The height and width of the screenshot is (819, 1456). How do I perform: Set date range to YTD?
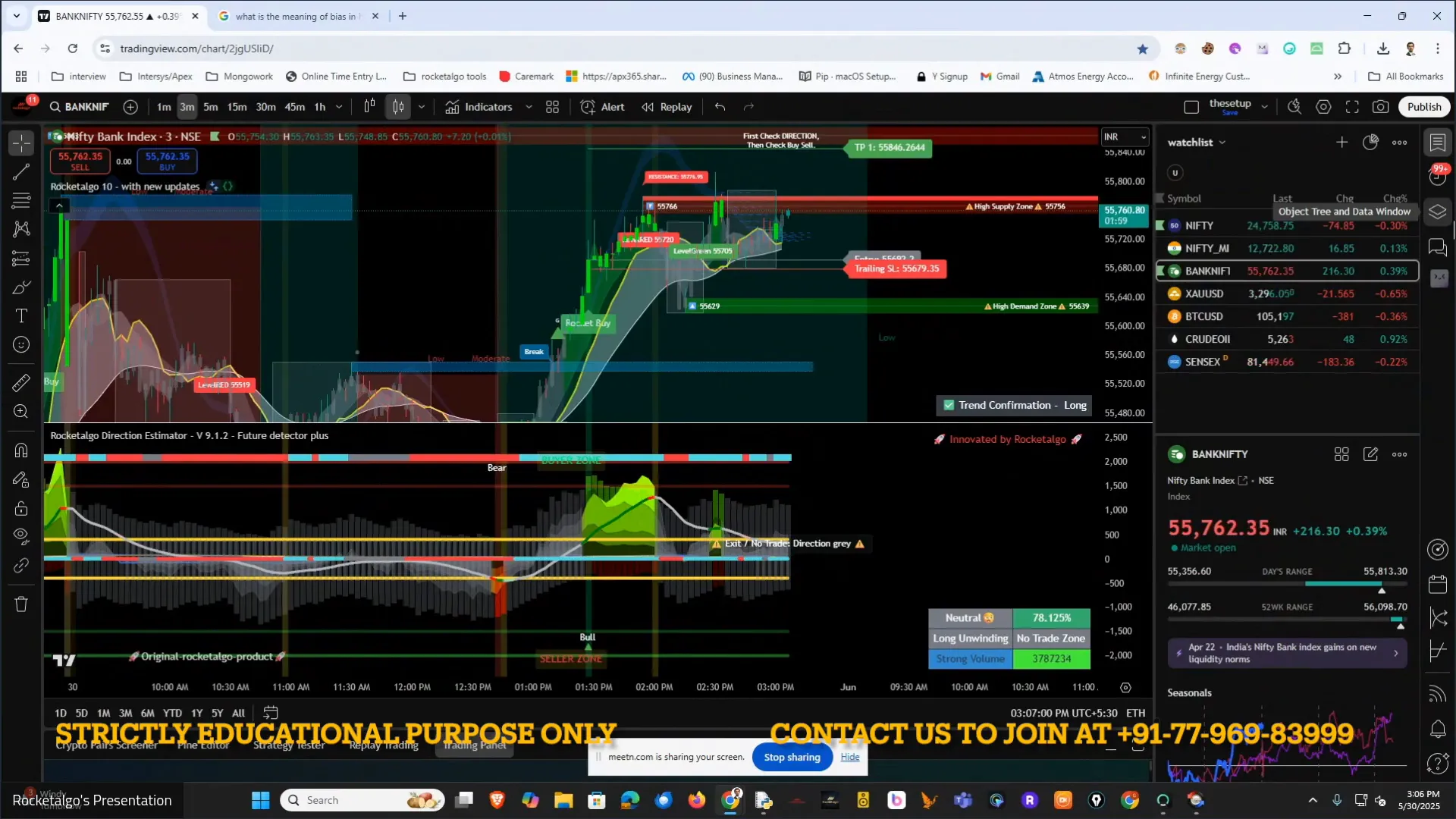coord(172,714)
